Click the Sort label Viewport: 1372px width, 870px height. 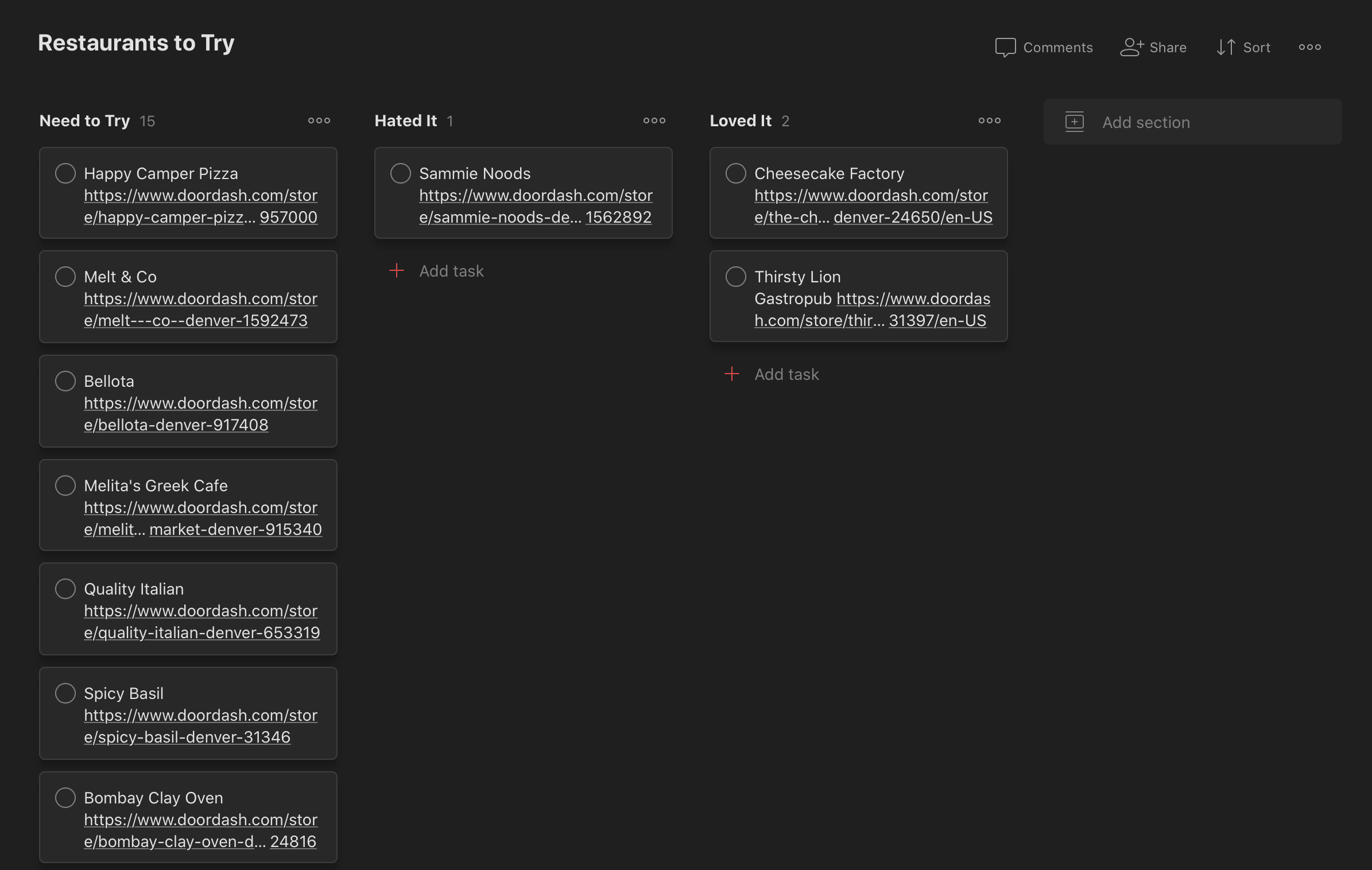1257,48
